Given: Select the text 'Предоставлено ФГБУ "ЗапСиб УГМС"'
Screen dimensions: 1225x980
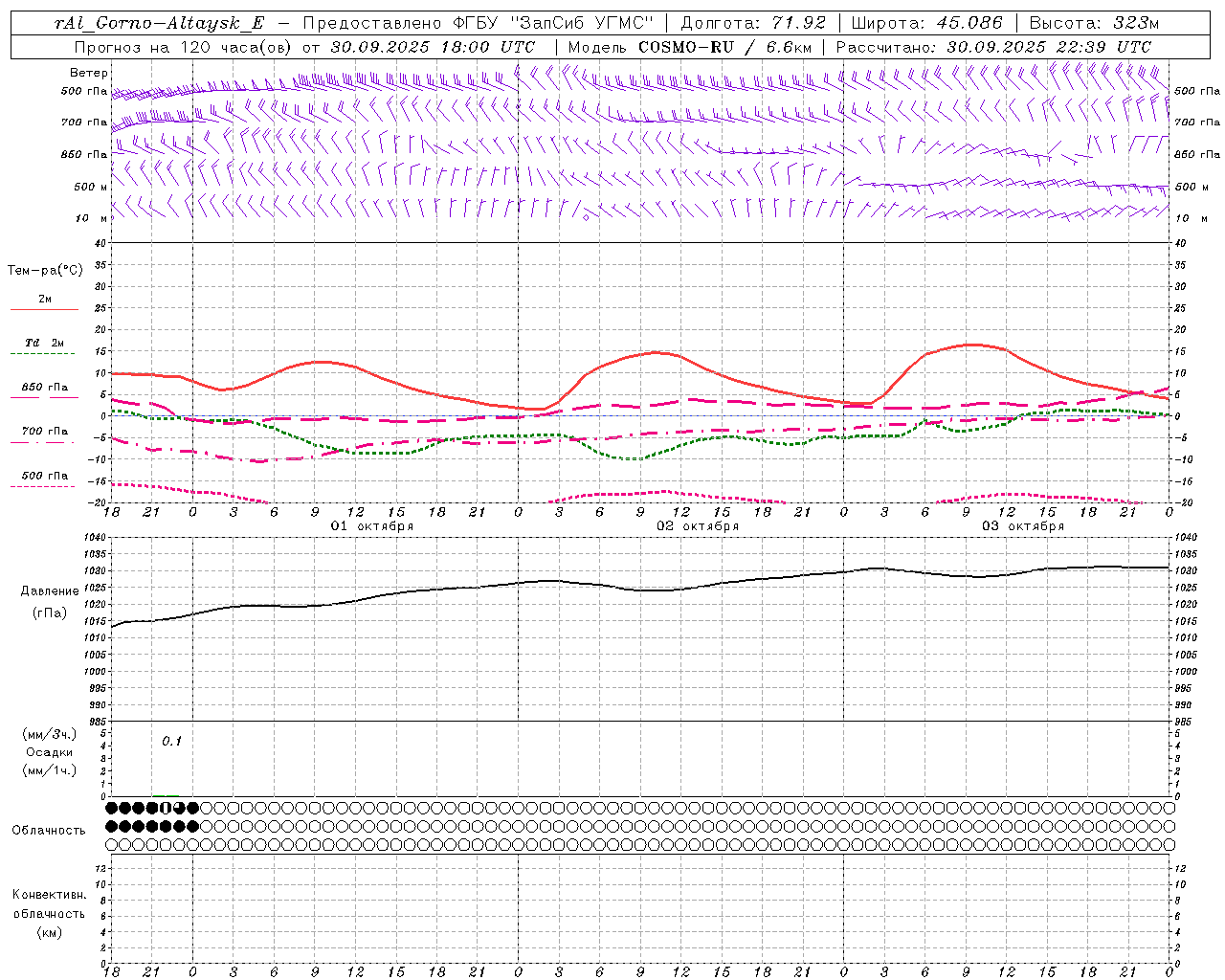Looking at the screenshot, I should pos(478,23).
